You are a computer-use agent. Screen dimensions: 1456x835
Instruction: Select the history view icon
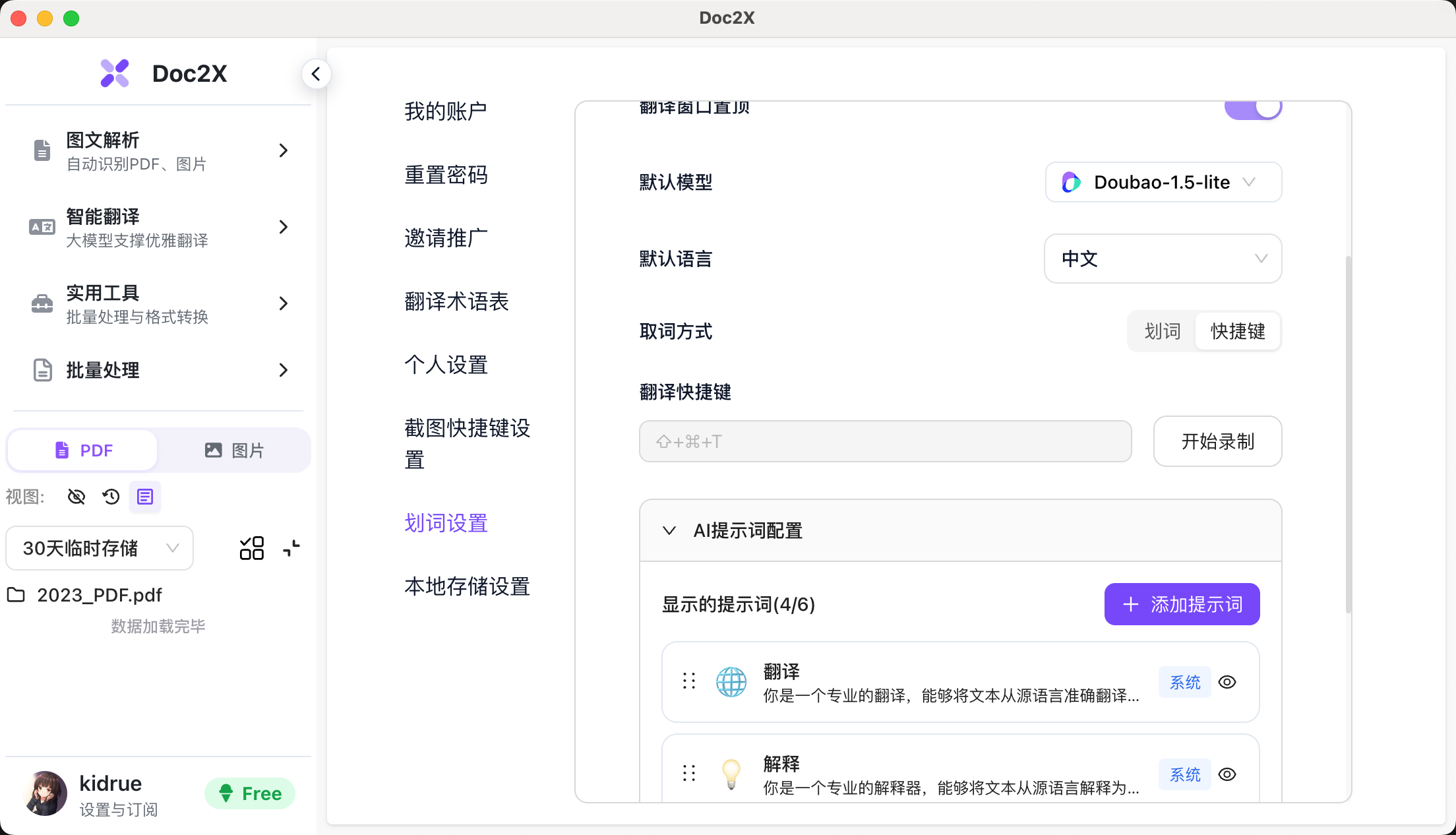[x=110, y=497]
